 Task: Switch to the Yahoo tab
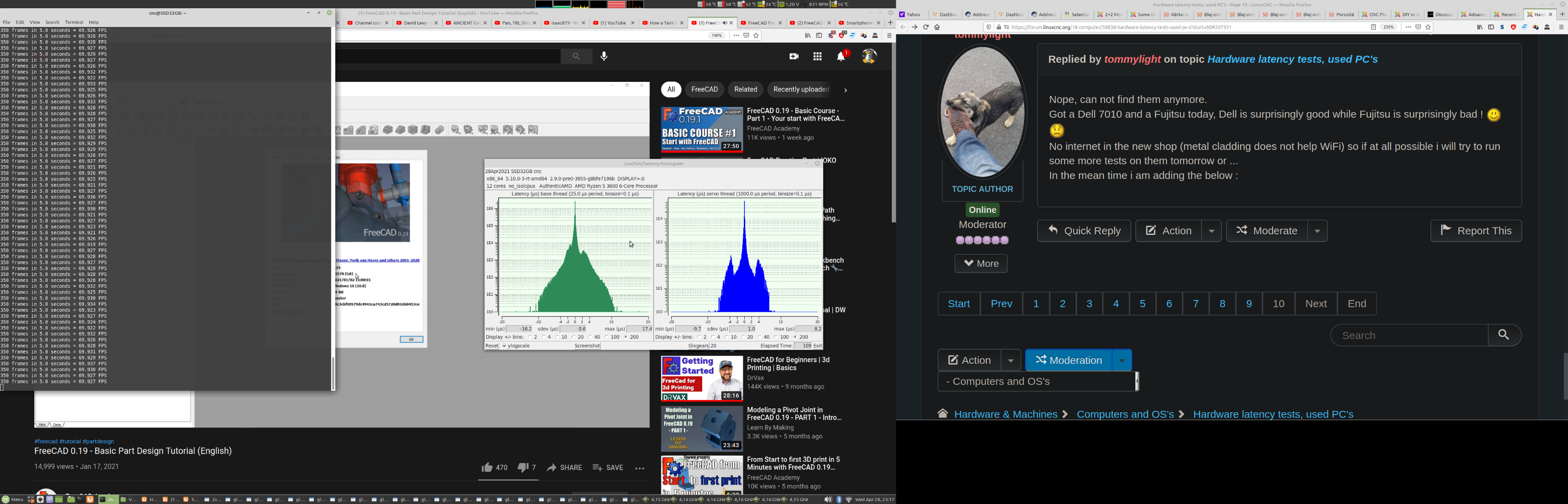[x=911, y=15]
